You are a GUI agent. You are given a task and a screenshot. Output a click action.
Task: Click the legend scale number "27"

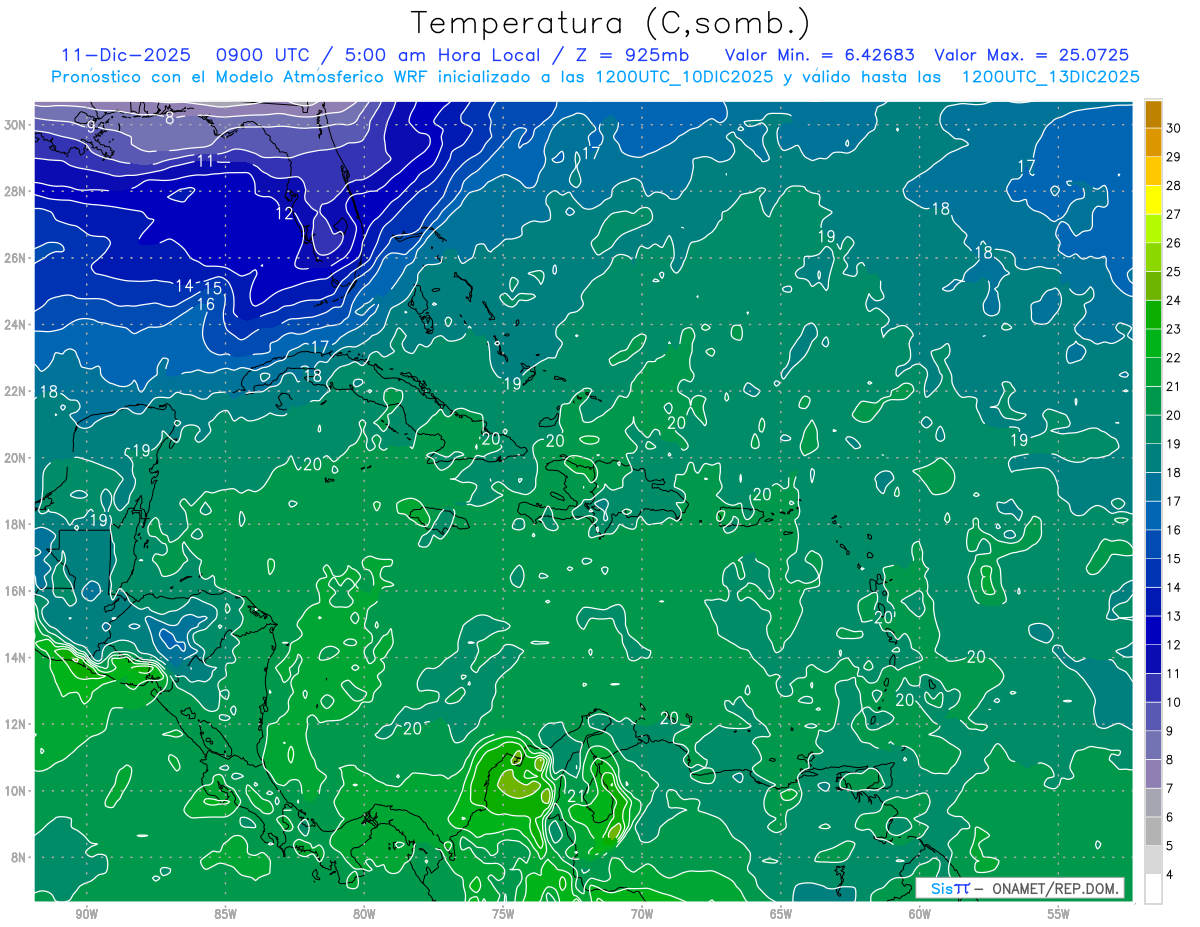[1173, 214]
